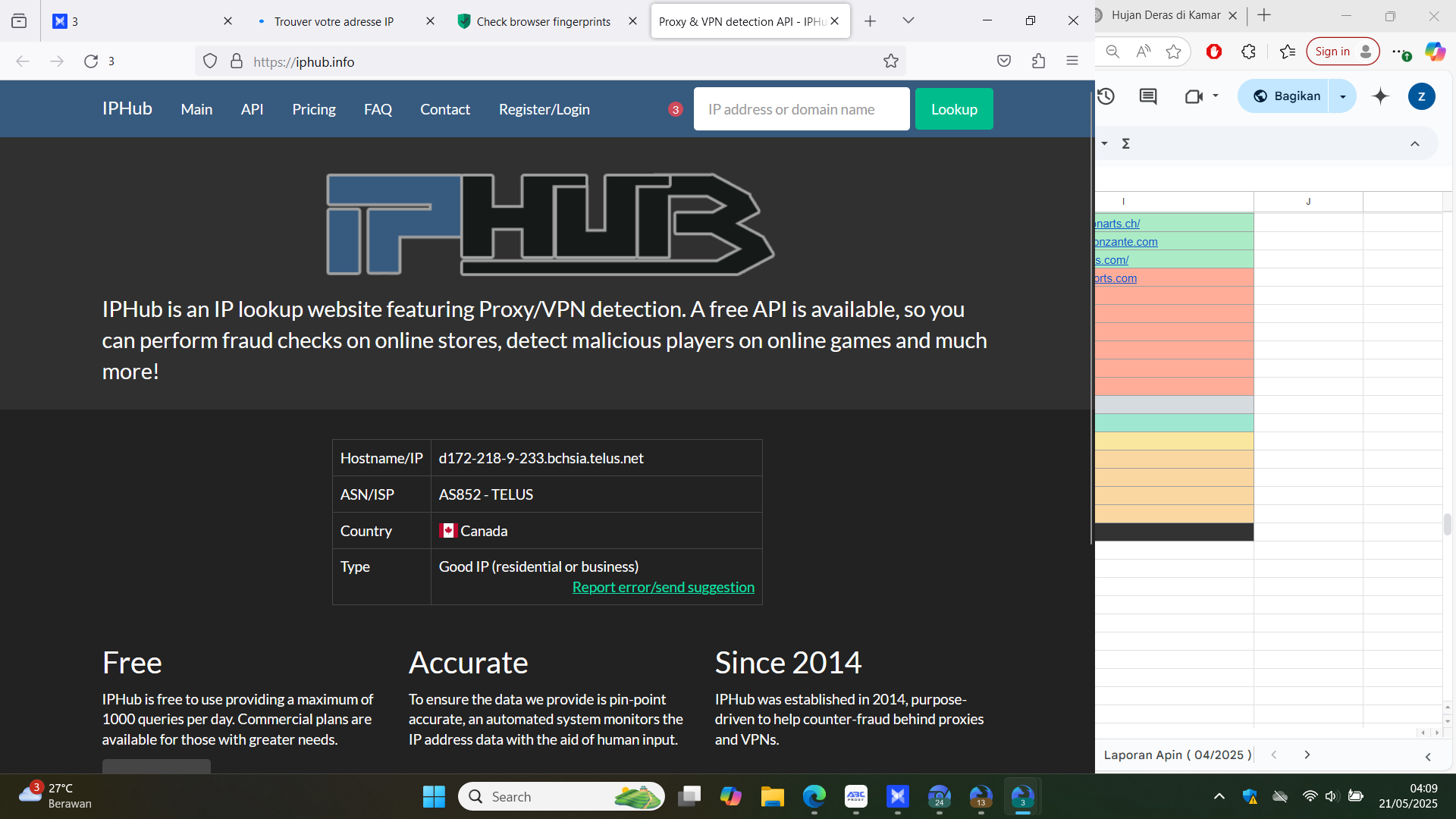The height and width of the screenshot is (819, 1456).
Task: Collapse the Sheets toolbar chevron
Action: 1415,143
